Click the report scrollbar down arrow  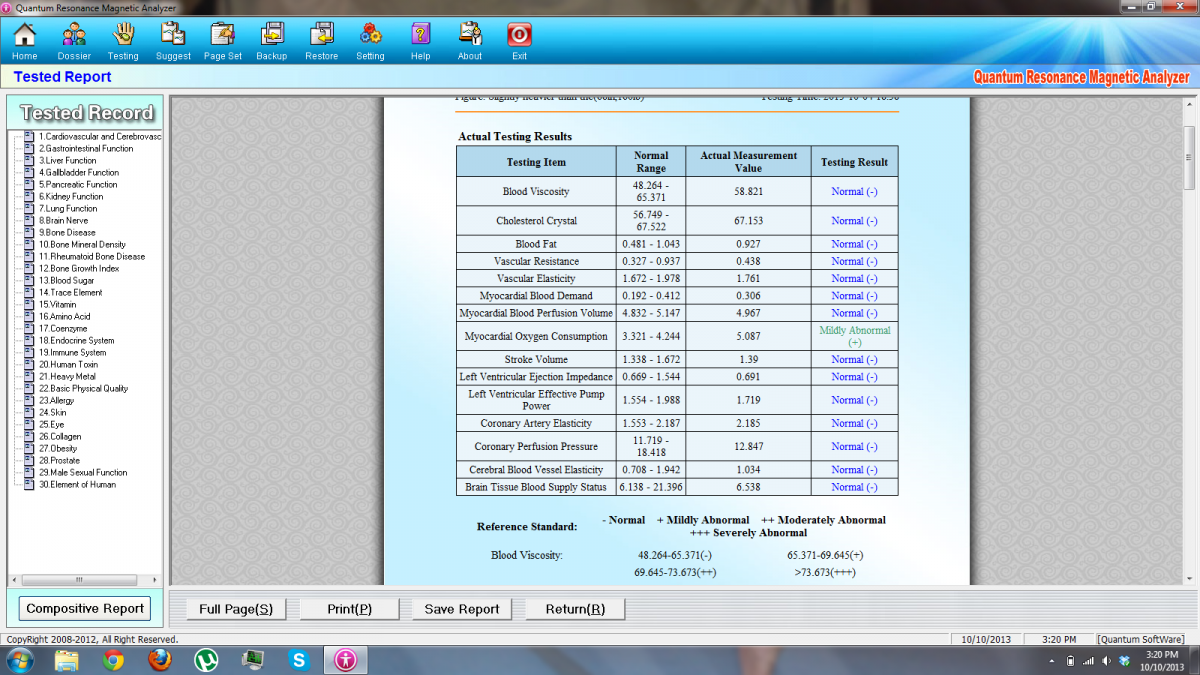point(1189,580)
